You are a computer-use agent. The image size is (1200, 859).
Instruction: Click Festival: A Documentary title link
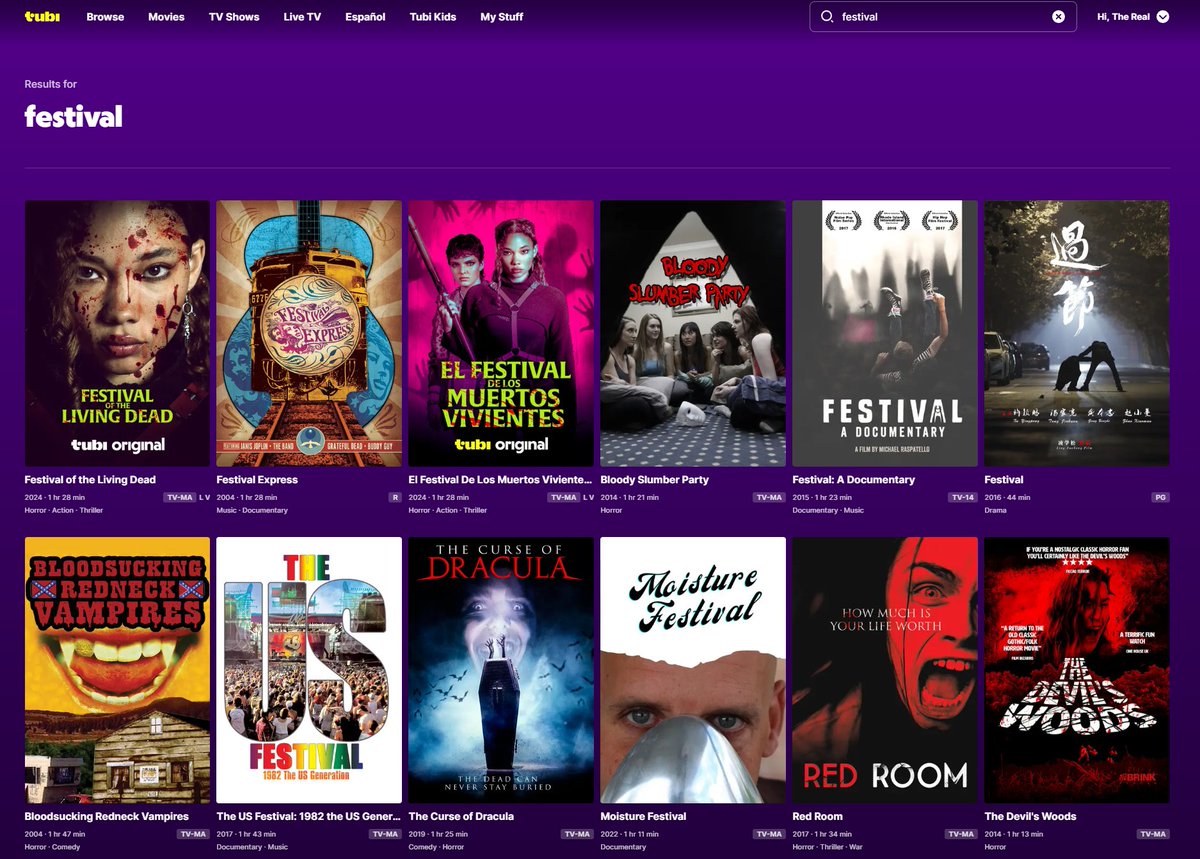(x=854, y=480)
